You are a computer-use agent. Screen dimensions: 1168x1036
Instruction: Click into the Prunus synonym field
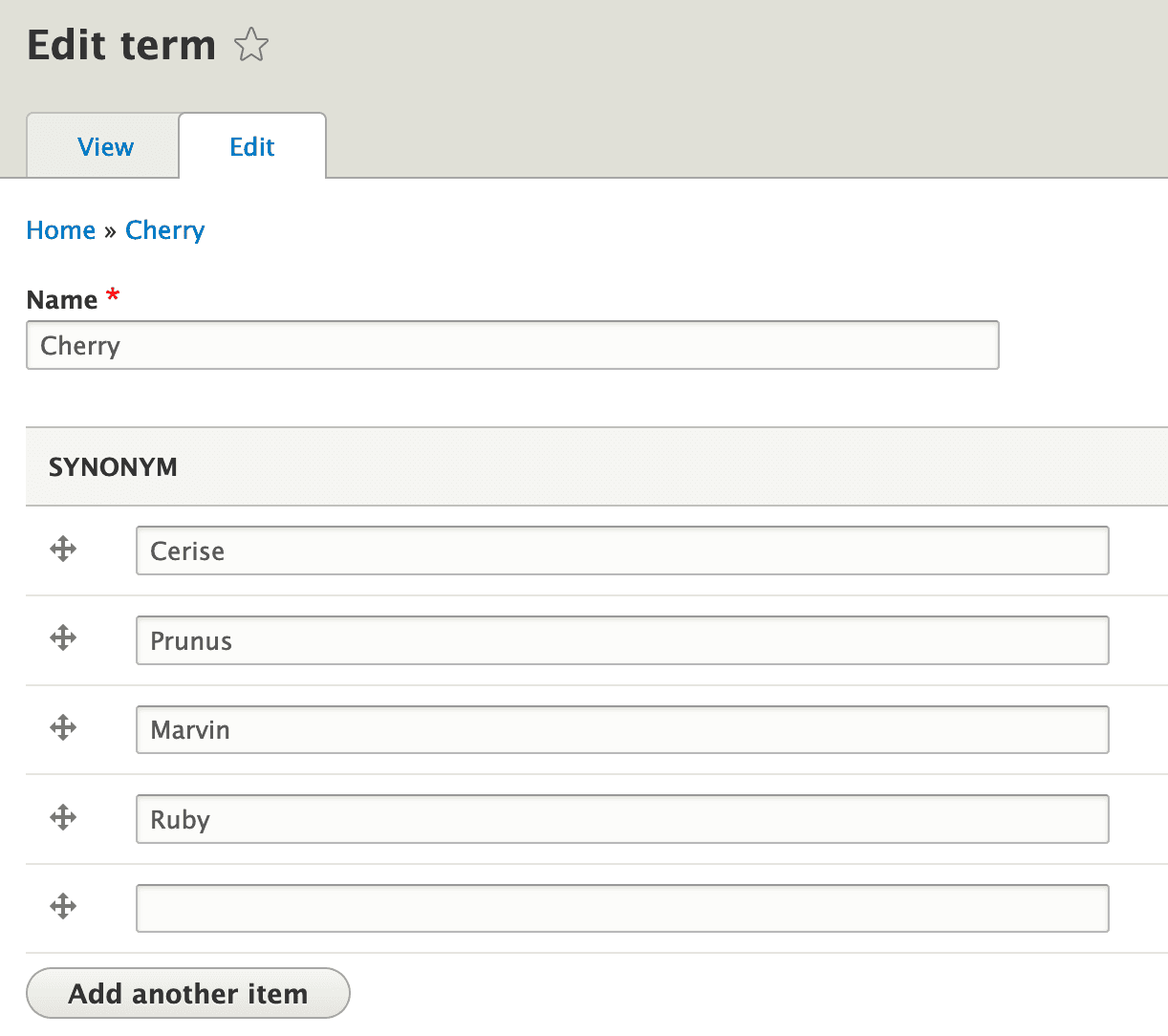point(622,640)
